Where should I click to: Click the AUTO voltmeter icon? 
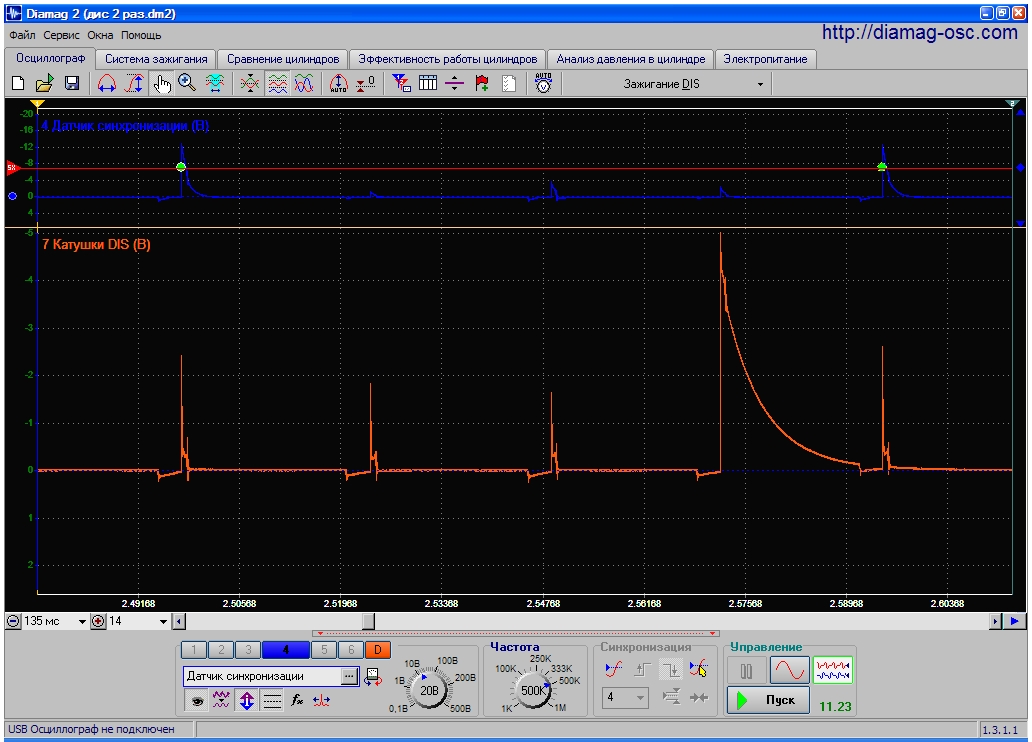pyautogui.click(x=543, y=83)
